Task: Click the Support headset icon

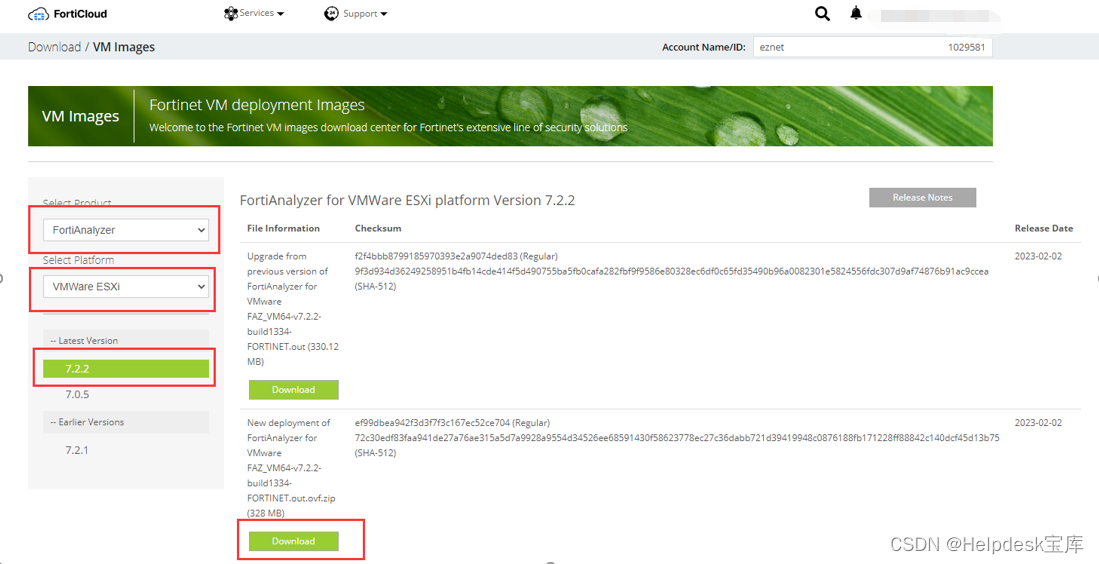Action: 332,13
